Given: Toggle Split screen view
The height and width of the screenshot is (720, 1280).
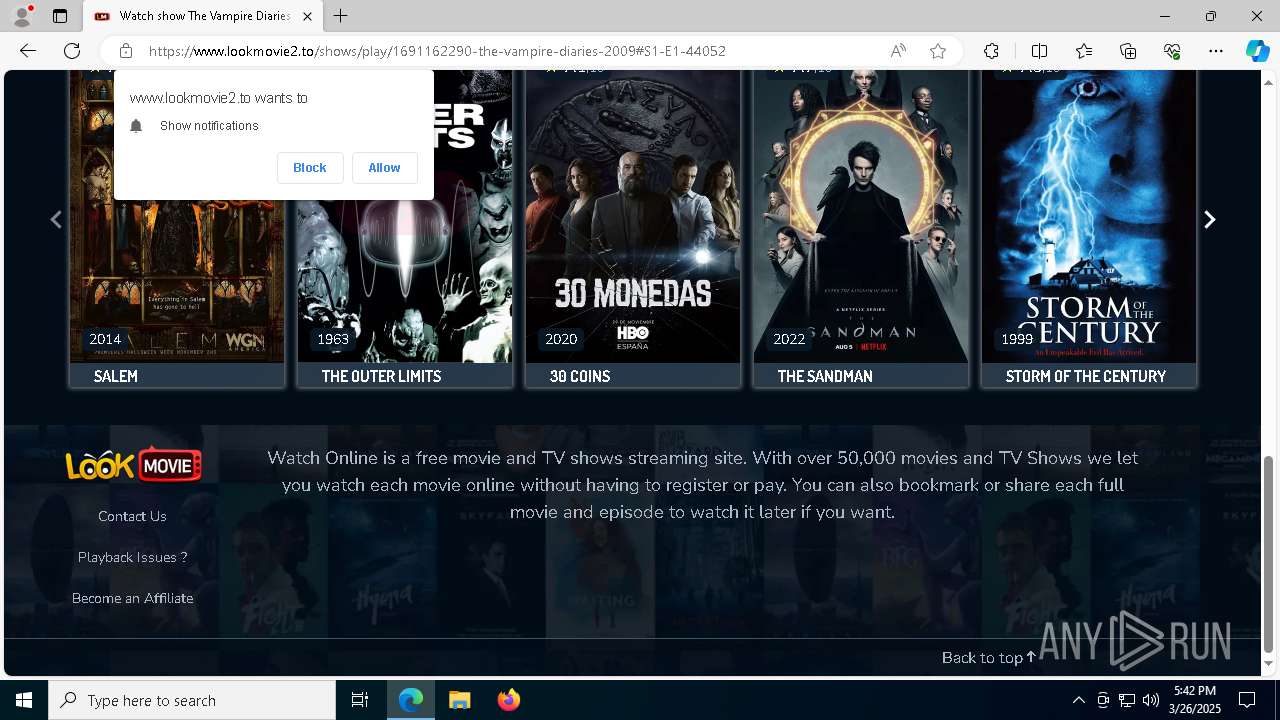Looking at the screenshot, I should 1039,51.
